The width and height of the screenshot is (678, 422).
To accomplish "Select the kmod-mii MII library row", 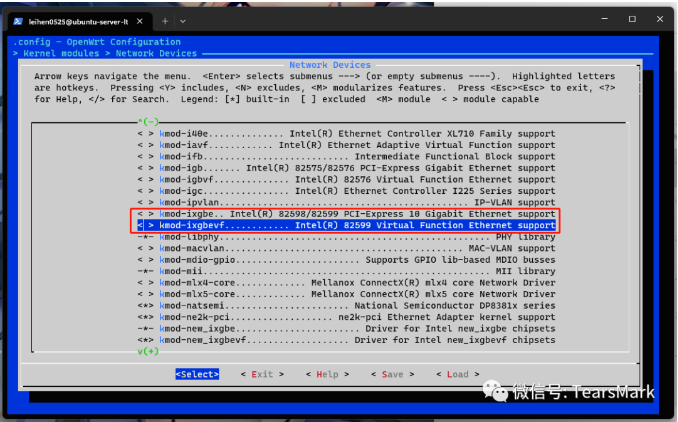I will (346, 271).
